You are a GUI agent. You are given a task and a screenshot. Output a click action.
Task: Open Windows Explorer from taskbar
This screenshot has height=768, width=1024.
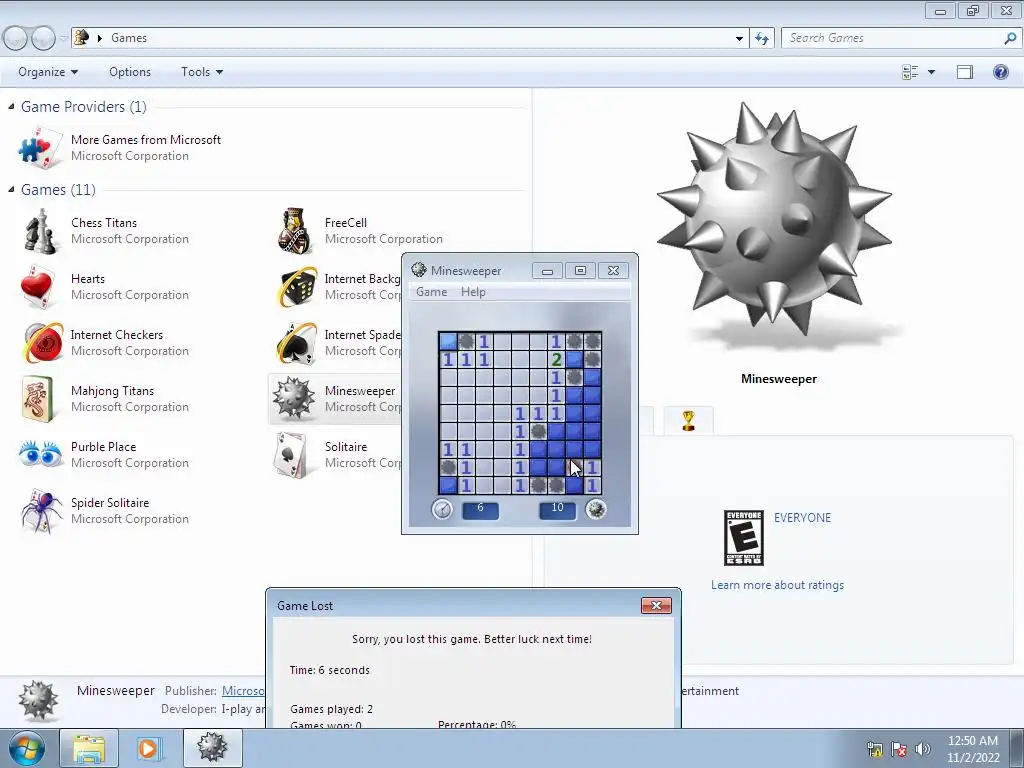[x=89, y=748]
